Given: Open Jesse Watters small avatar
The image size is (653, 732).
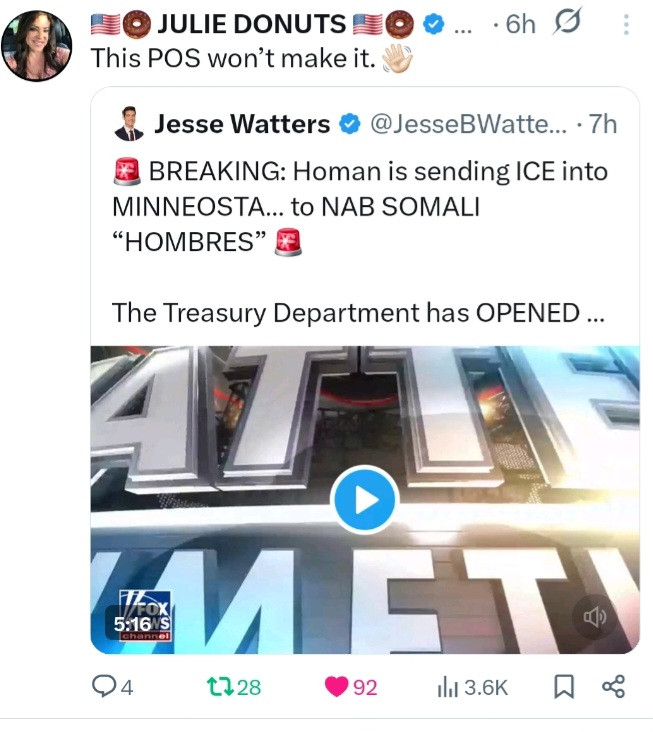Looking at the screenshot, I should click(129, 124).
